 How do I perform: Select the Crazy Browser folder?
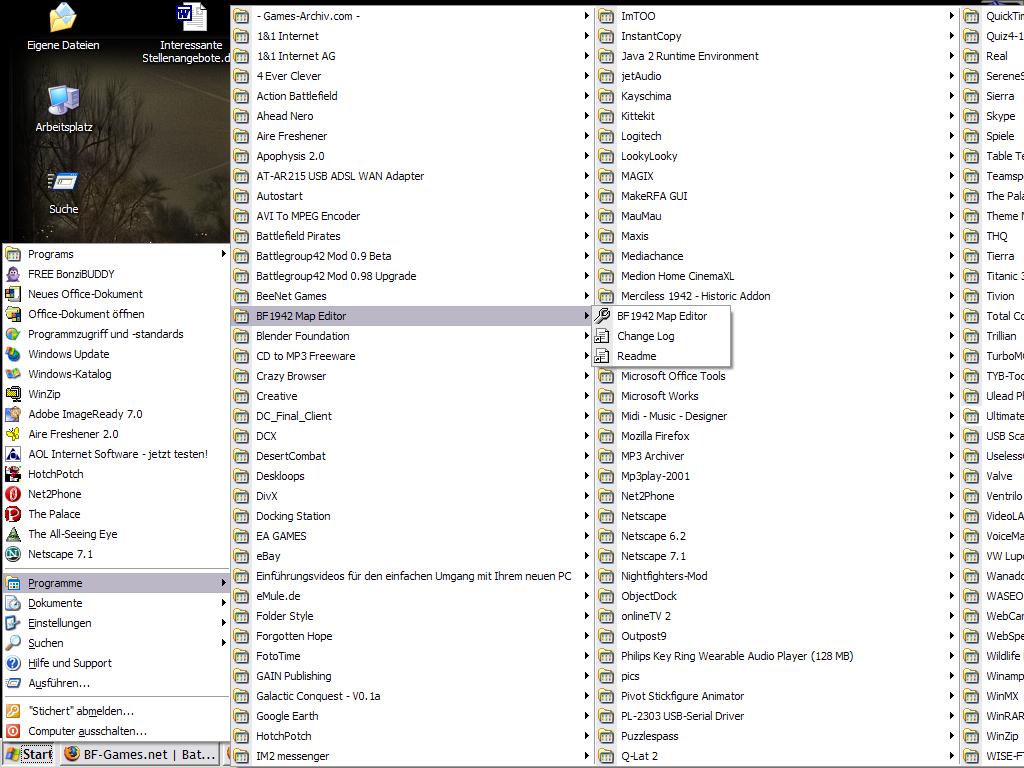click(411, 376)
